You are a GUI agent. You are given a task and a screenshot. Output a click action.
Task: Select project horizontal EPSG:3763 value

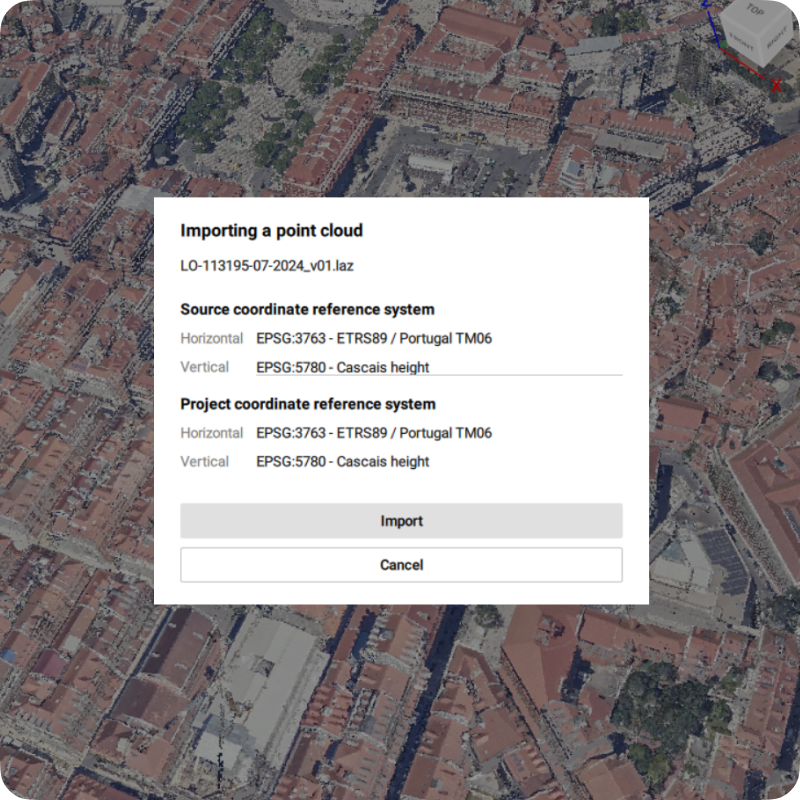pos(373,433)
